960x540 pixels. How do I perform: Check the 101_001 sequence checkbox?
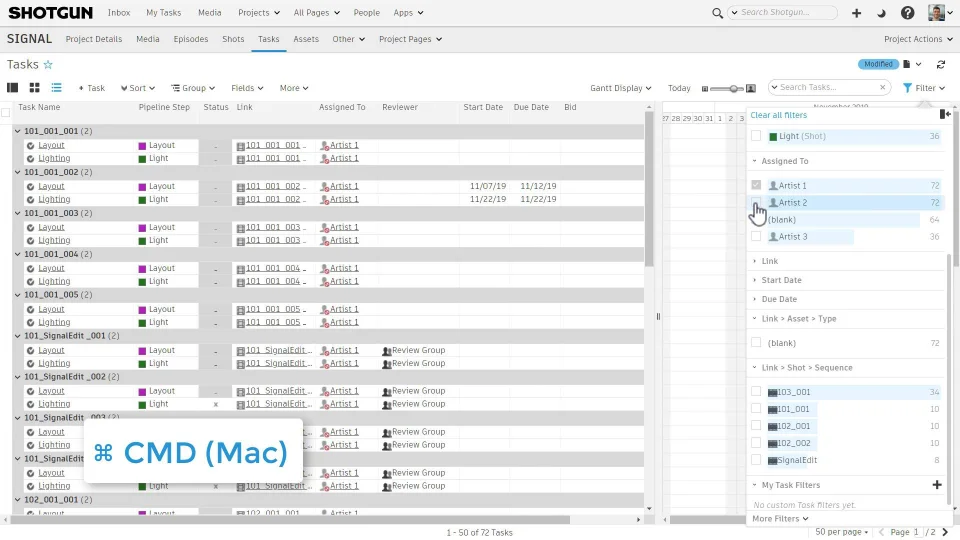[756, 409]
